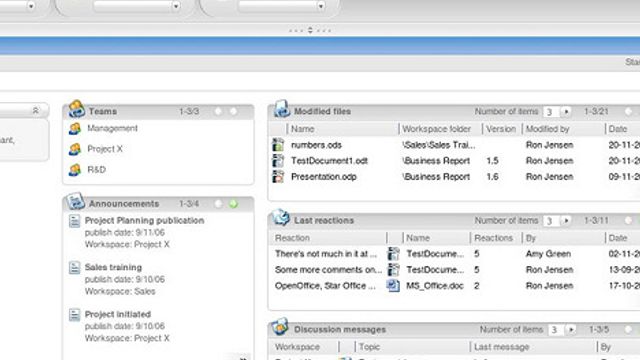Open numbers.ods file name

tap(316, 145)
